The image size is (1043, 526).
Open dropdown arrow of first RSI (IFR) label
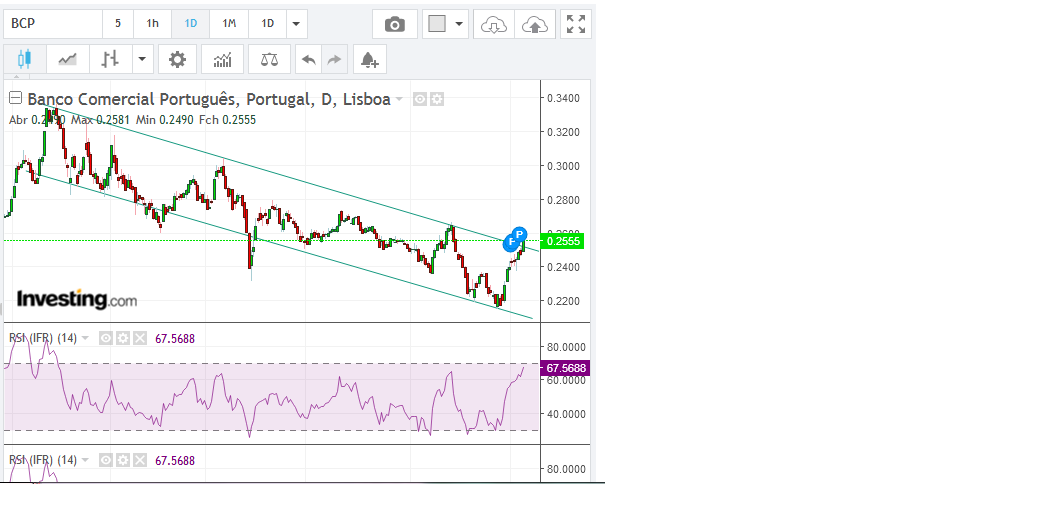point(84,338)
